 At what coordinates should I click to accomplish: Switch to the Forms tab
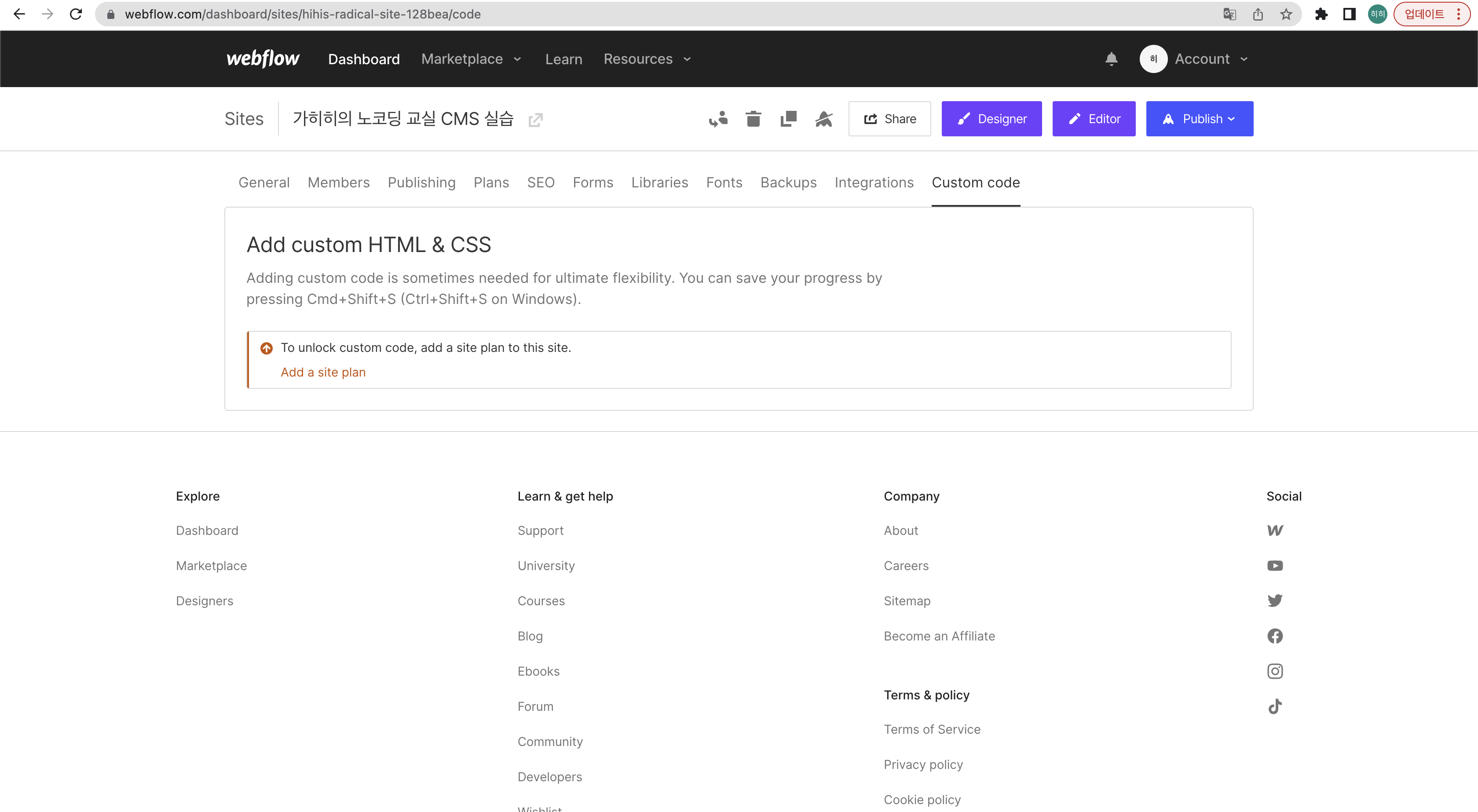point(593,183)
